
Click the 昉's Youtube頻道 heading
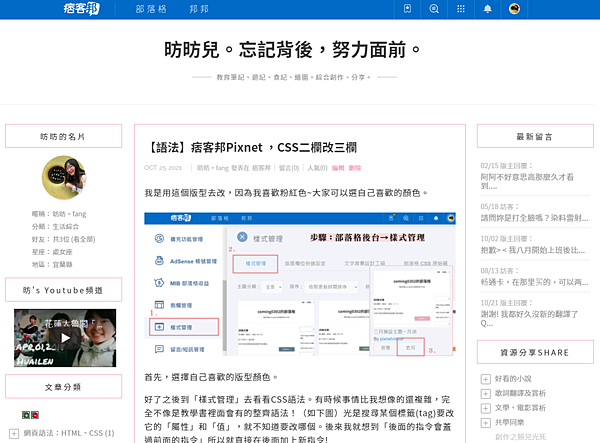(x=64, y=290)
